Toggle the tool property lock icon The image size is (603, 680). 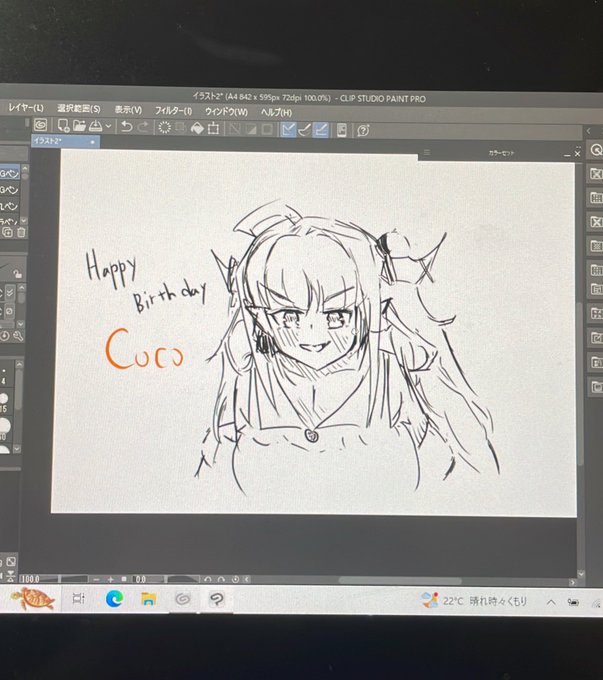[17, 274]
